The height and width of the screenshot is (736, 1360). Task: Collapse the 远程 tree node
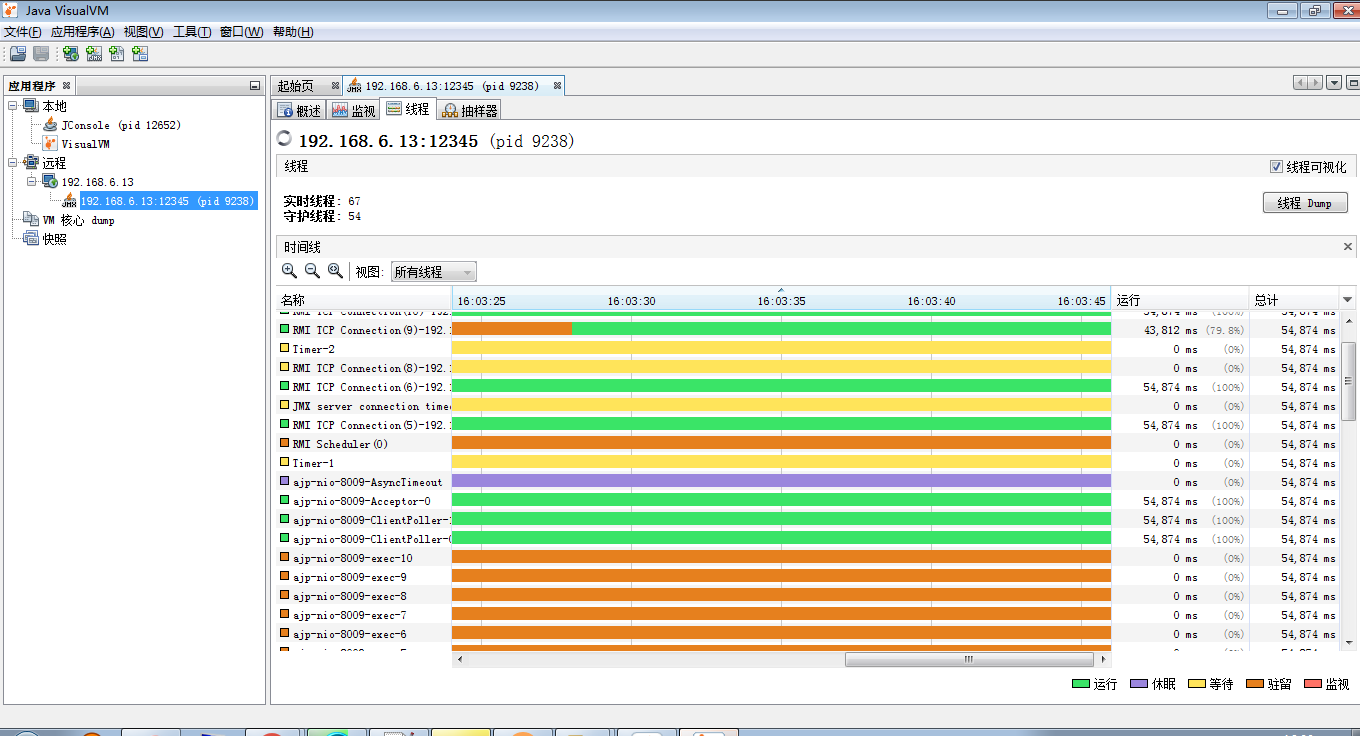point(13,163)
